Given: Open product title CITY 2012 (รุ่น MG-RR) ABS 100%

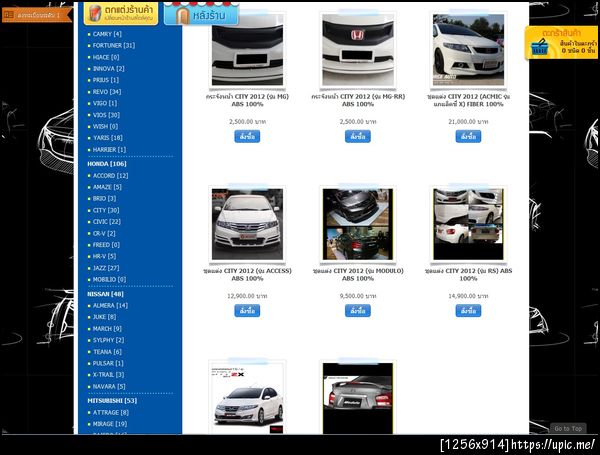Looking at the screenshot, I should (358, 100).
